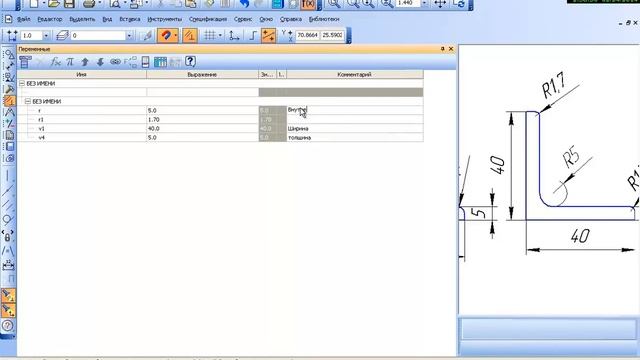
Task: Open the Вид menu
Action: [107, 19]
